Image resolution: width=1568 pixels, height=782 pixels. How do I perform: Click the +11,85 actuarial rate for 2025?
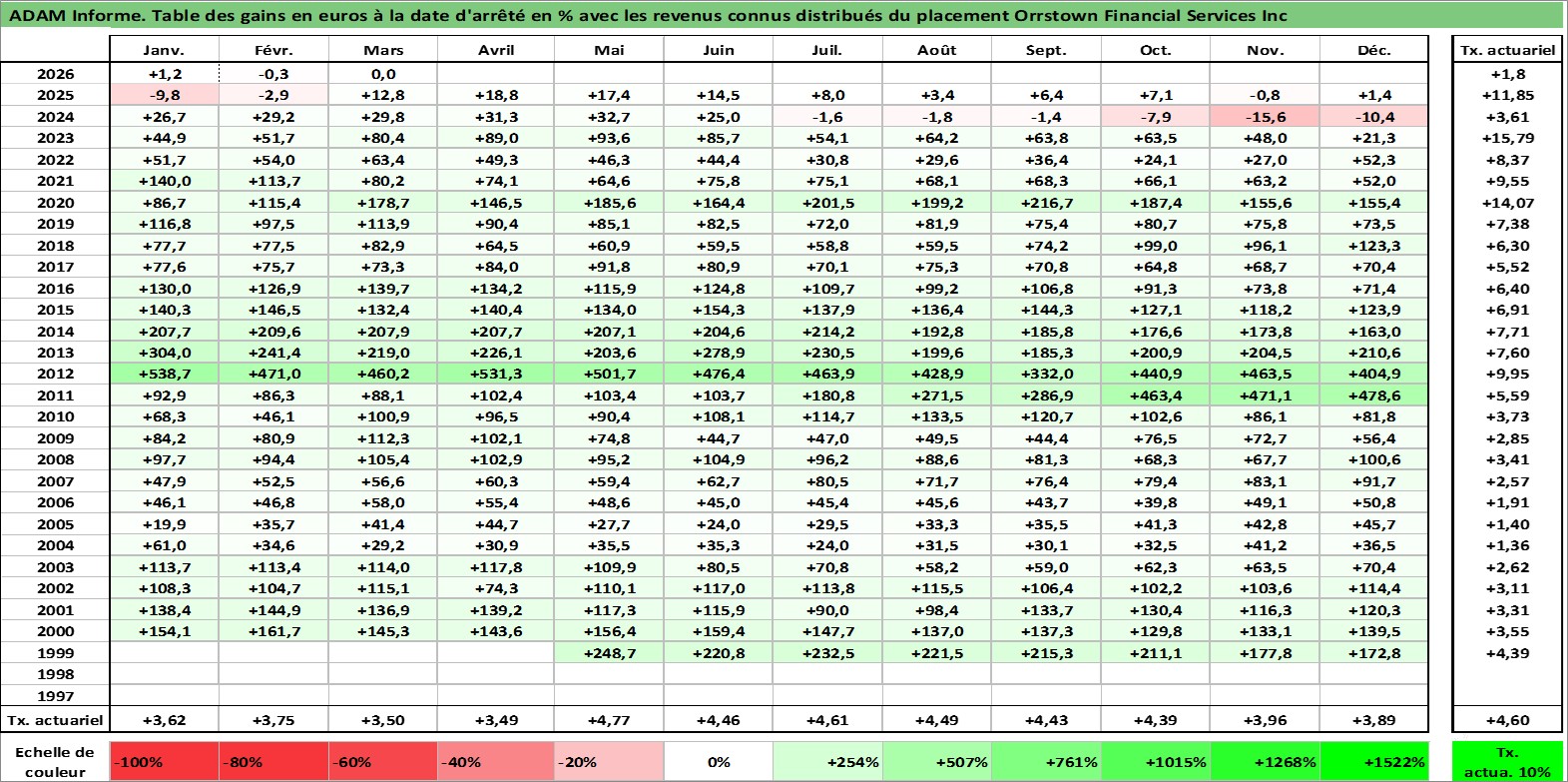point(1507,95)
